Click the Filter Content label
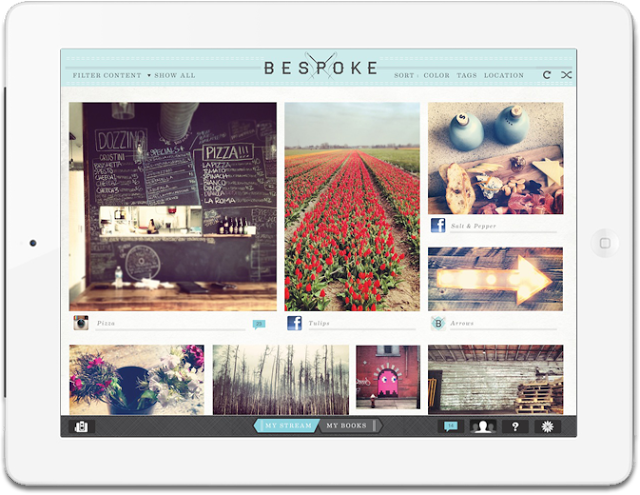The image size is (640, 495). pos(107,75)
